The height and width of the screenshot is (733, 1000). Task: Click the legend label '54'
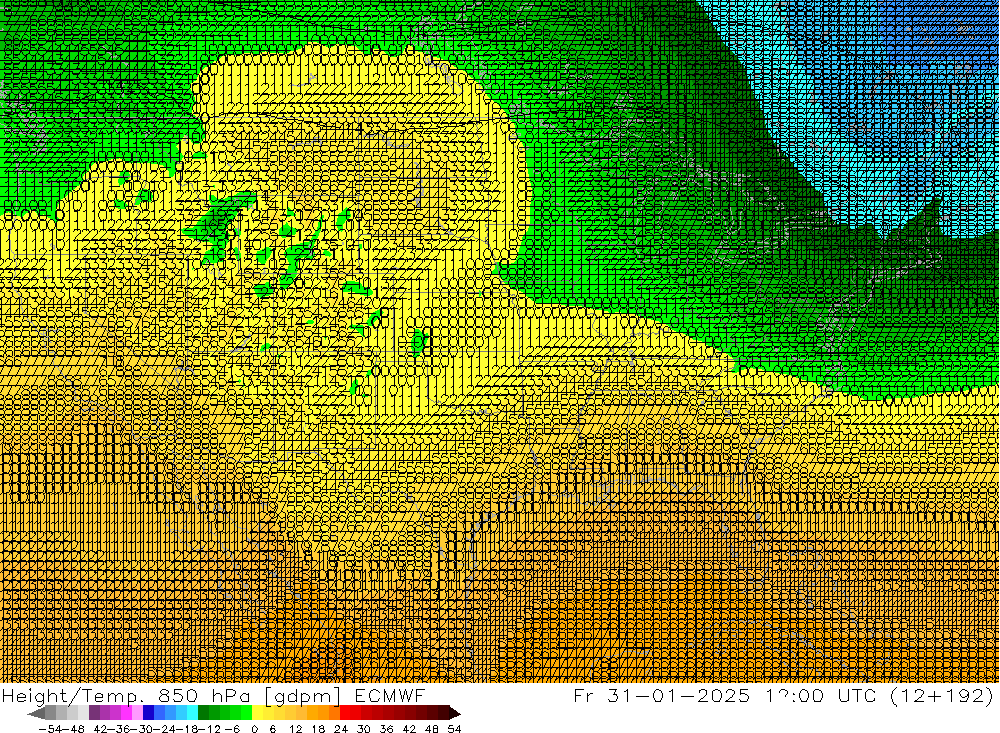point(454,729)
